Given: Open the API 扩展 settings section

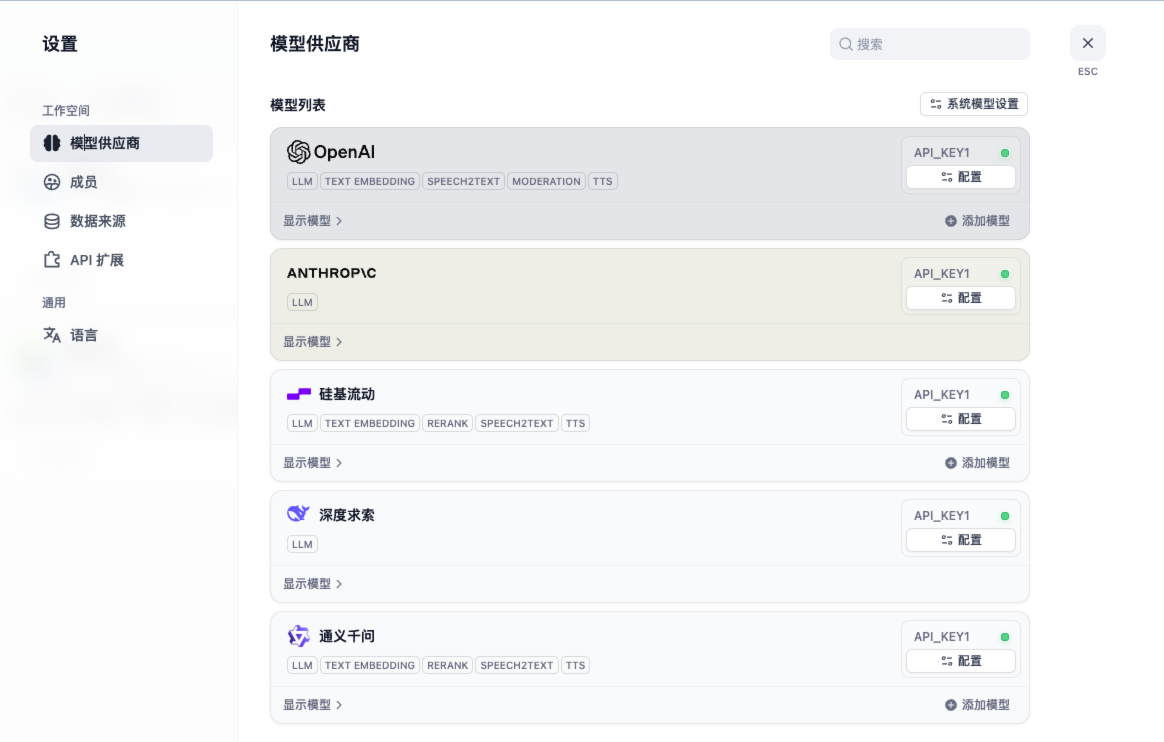Looking at the screenshot, I should pyautogui.click(x=121, y=260).
